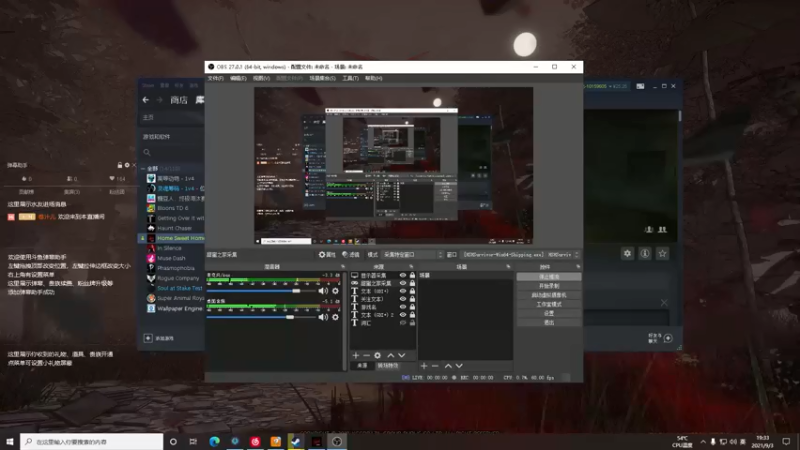Move selected scene down
The image size is (800, 450).
pos(459,366)
